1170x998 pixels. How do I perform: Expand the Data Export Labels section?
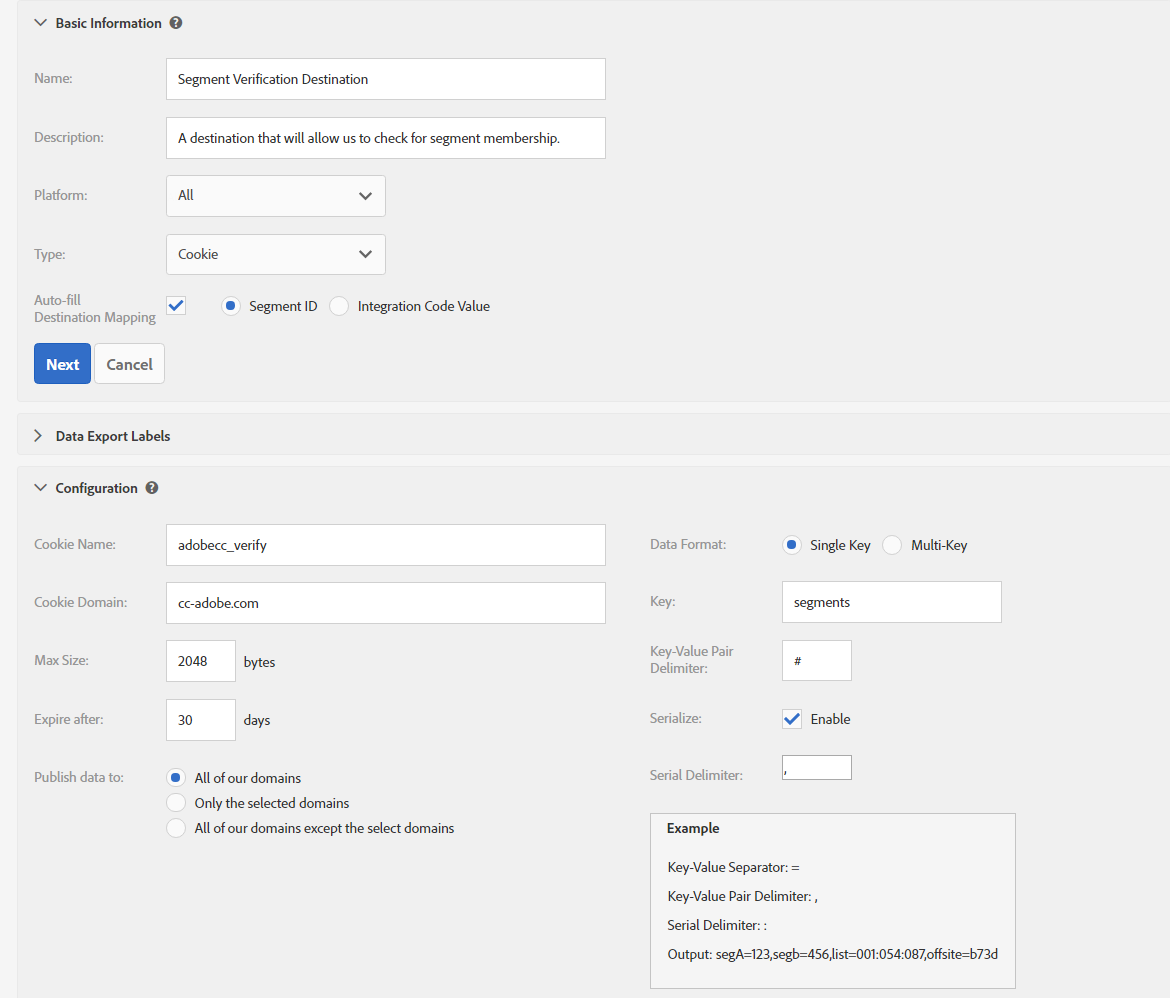[37, 435]
